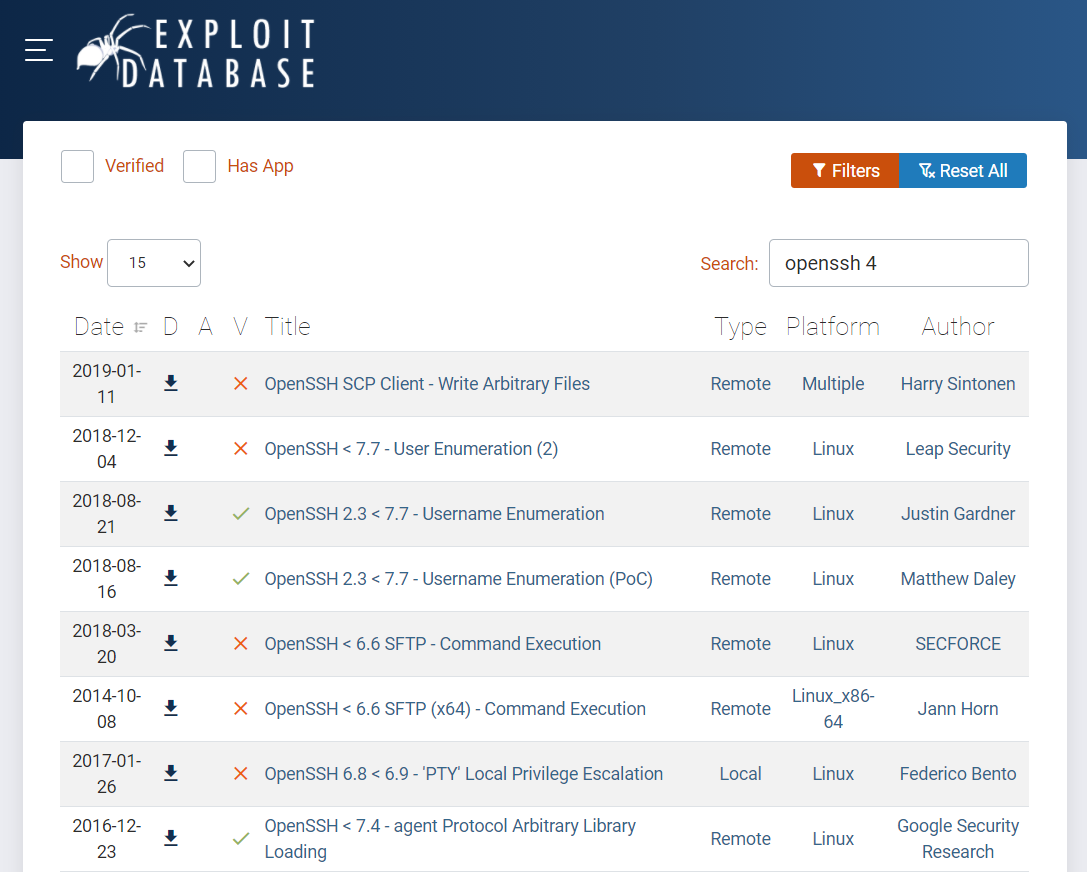
Task: Download the OpenSSH SCP Client exploit
Action: pyautogui.click(x=171, y=383)
